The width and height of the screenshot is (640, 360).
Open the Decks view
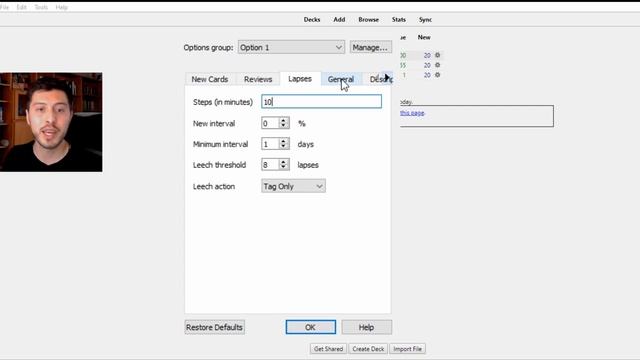point(312,20)
